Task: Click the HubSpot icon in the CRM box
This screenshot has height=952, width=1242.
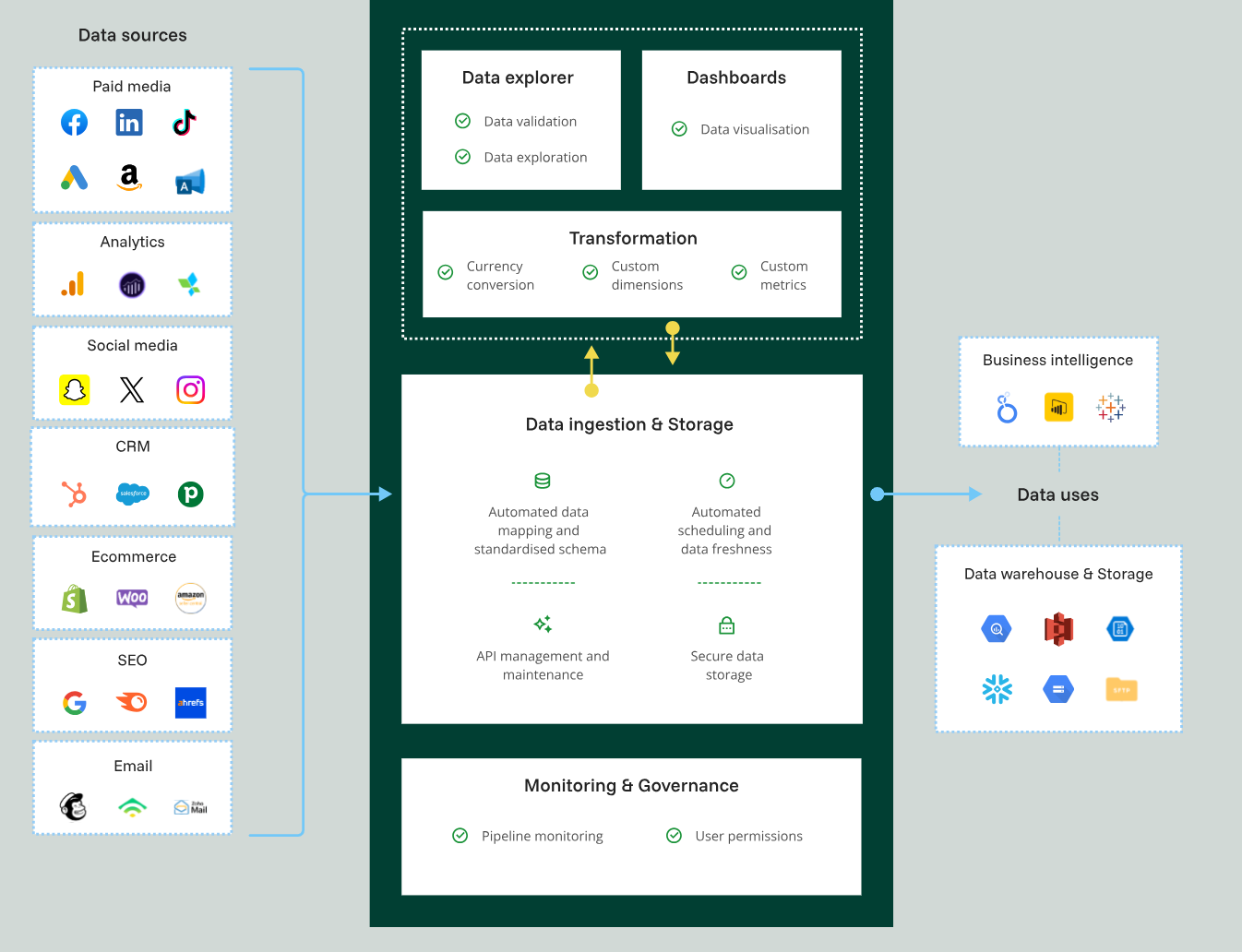Action: [x=74, y=494]
